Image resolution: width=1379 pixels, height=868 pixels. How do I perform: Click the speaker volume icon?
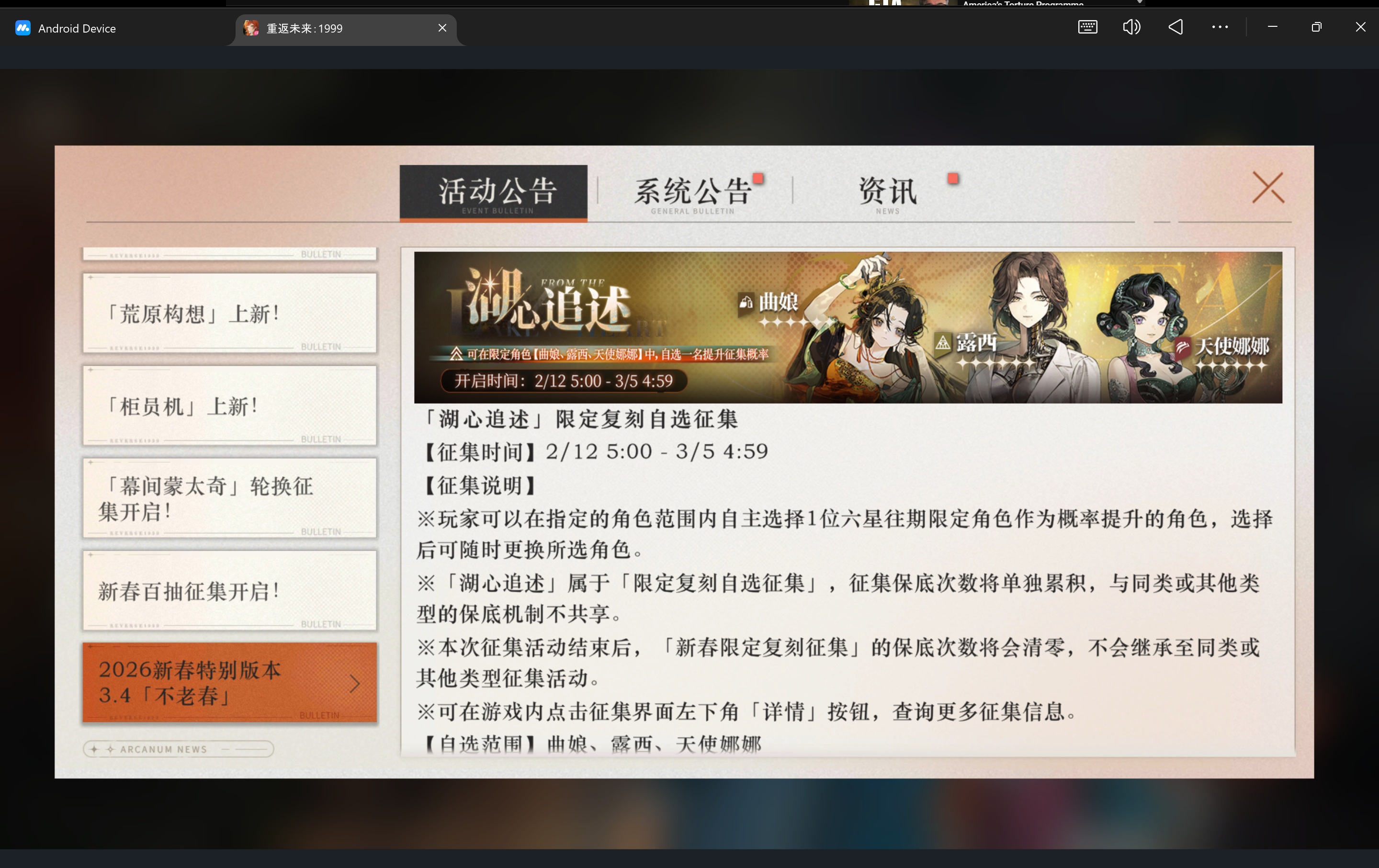pyautogui.click(x=1131, y=27)
